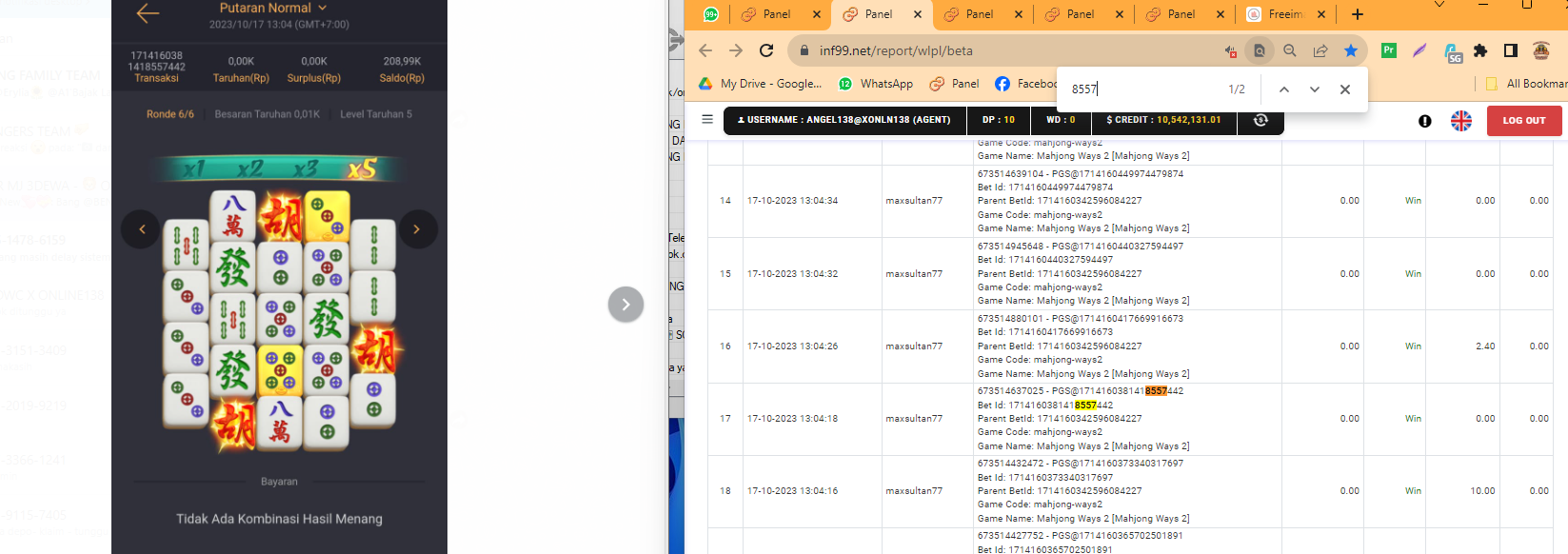Open the SG extension icon

(x=1453, y=52)
